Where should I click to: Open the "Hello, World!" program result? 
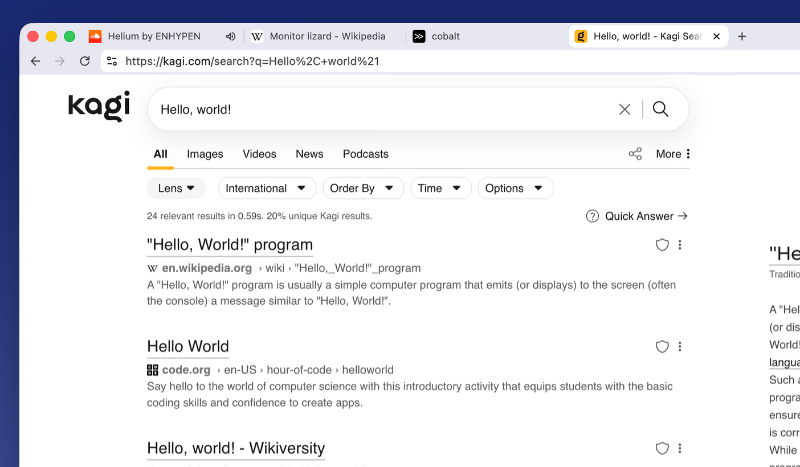click(x=230, y=245)
